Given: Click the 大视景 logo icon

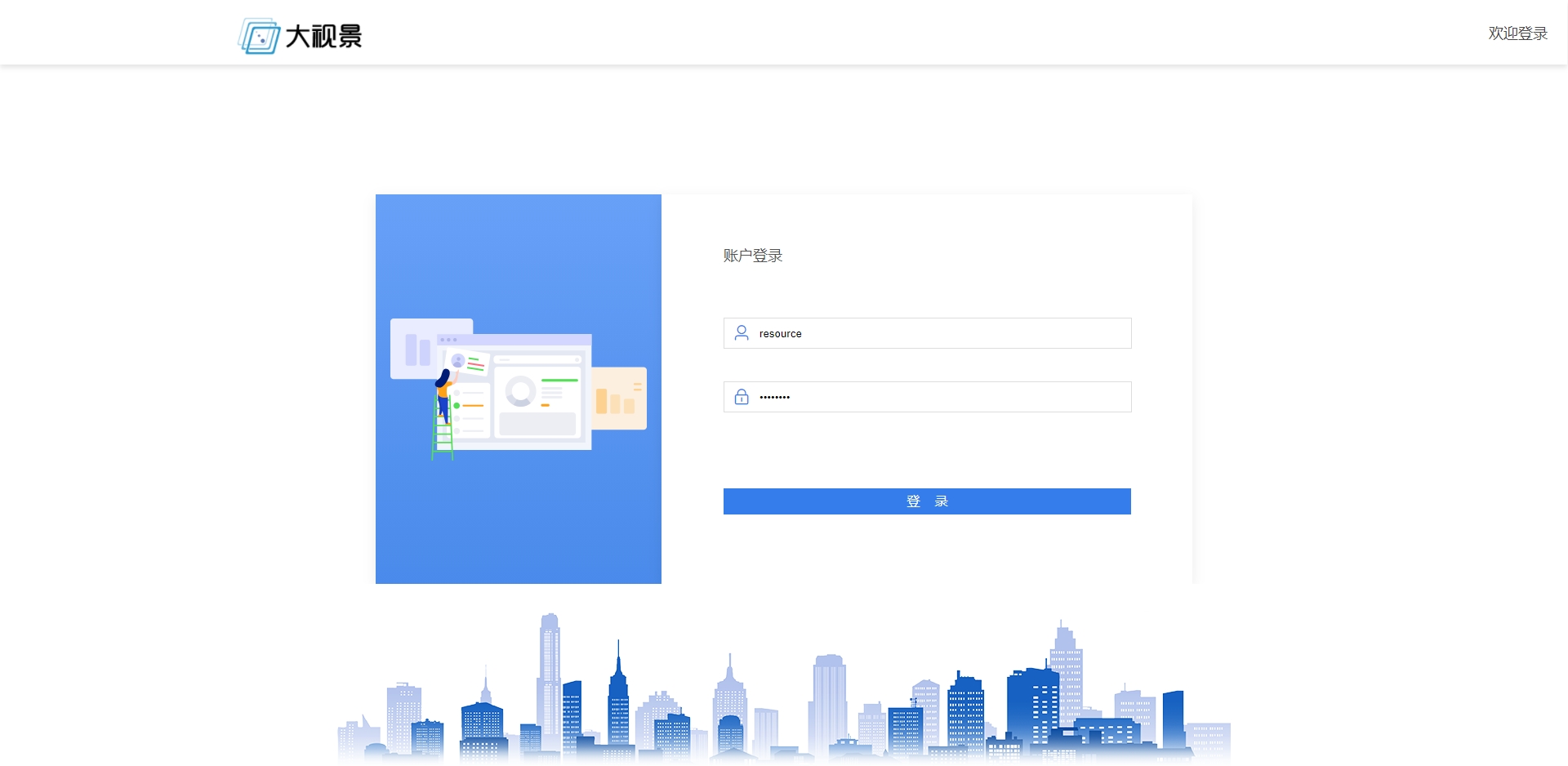Looking at the screenshot, I should 260,36.
